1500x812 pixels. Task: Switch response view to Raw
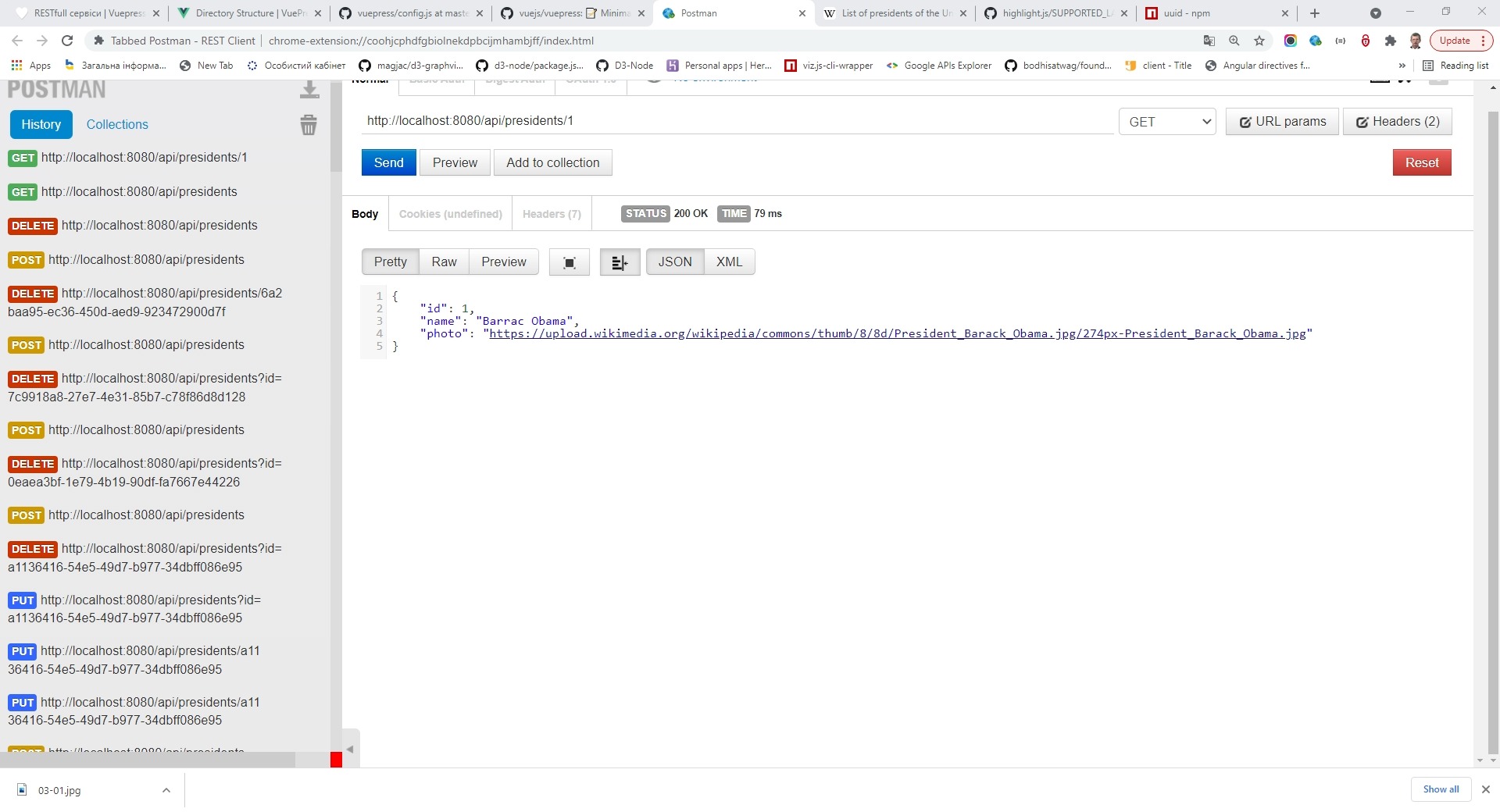(444, 262)
